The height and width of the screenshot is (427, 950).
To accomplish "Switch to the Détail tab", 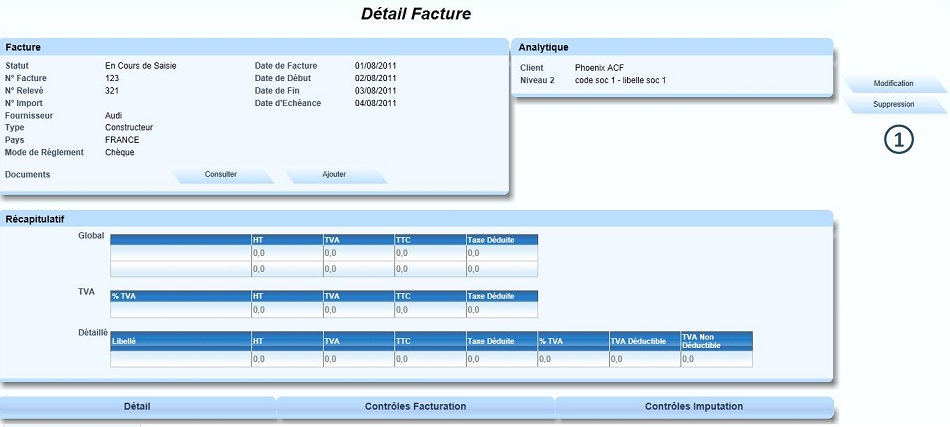I will click(x=137, y=407).
